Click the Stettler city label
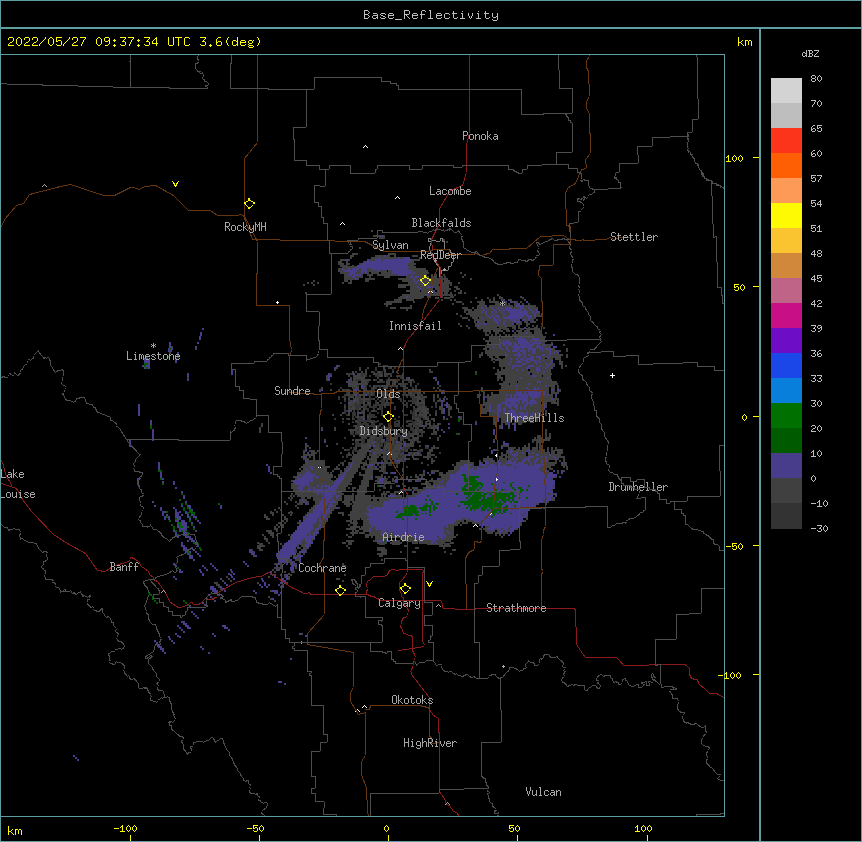Viewport: 862px width, 842px height. [634, 237]
